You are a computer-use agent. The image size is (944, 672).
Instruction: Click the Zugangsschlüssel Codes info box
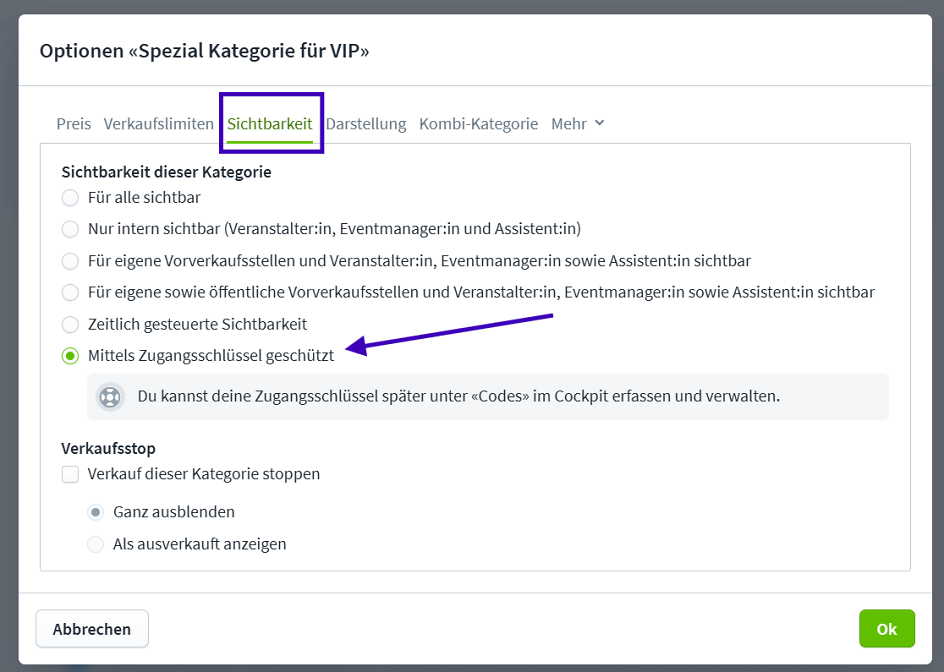click(487, 396)
